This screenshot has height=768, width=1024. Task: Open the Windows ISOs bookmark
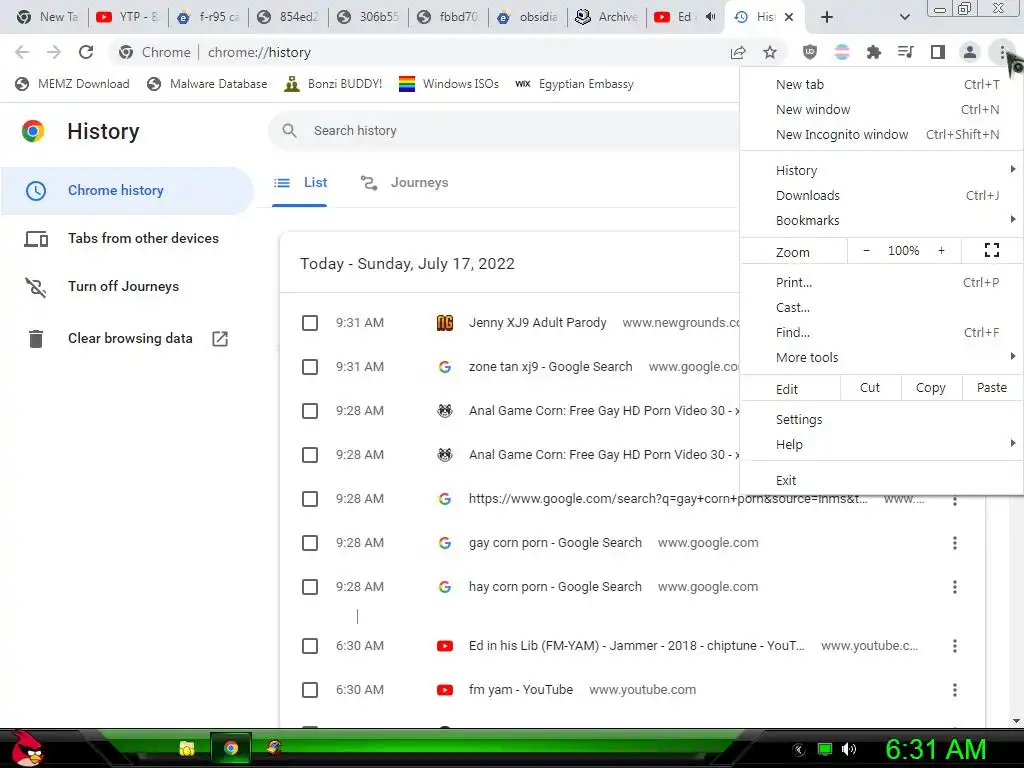click(449, 84)
